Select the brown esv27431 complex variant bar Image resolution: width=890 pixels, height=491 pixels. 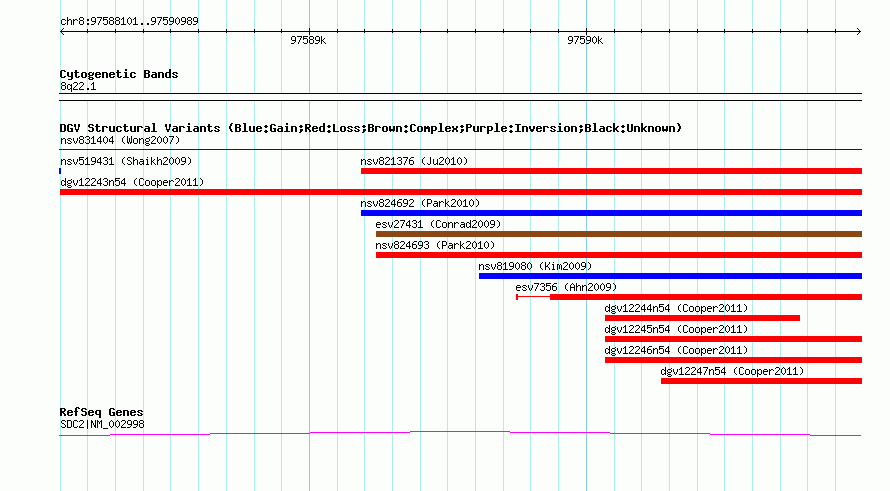pos(619,234)
